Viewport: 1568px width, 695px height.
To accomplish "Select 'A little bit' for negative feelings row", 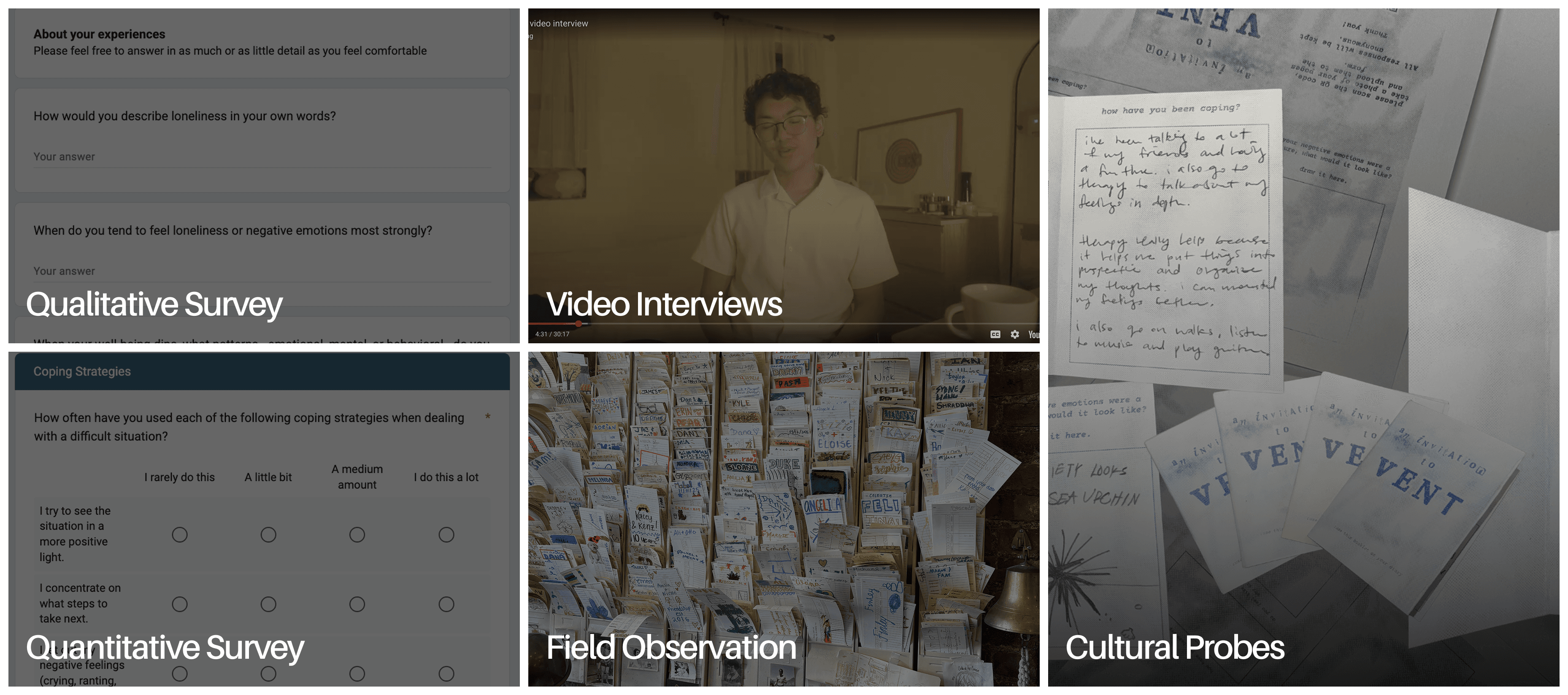I will pos(268,673).
